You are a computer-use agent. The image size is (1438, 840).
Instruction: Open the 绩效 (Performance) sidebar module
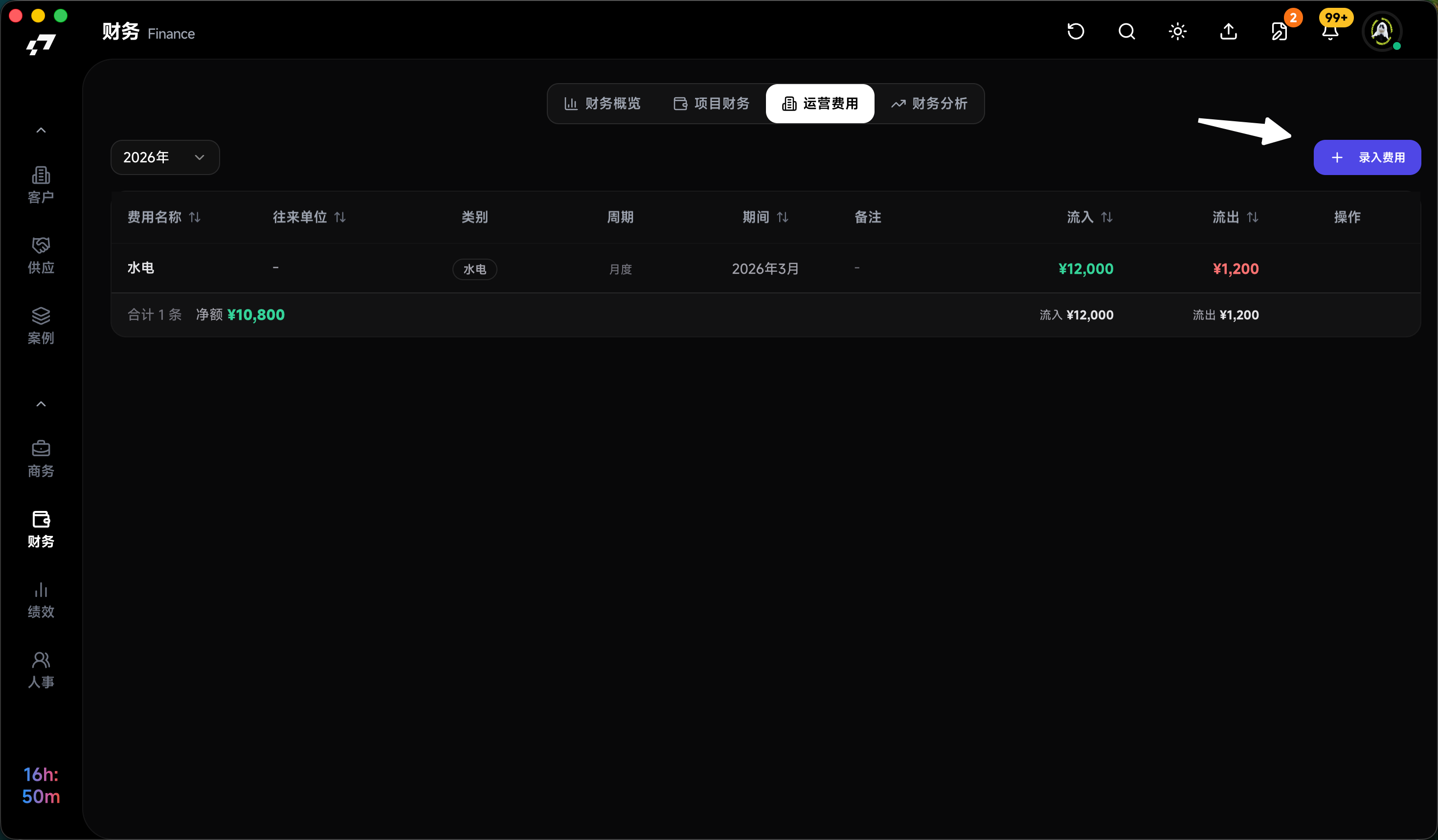pyautogui.click(x=41, y=599)
